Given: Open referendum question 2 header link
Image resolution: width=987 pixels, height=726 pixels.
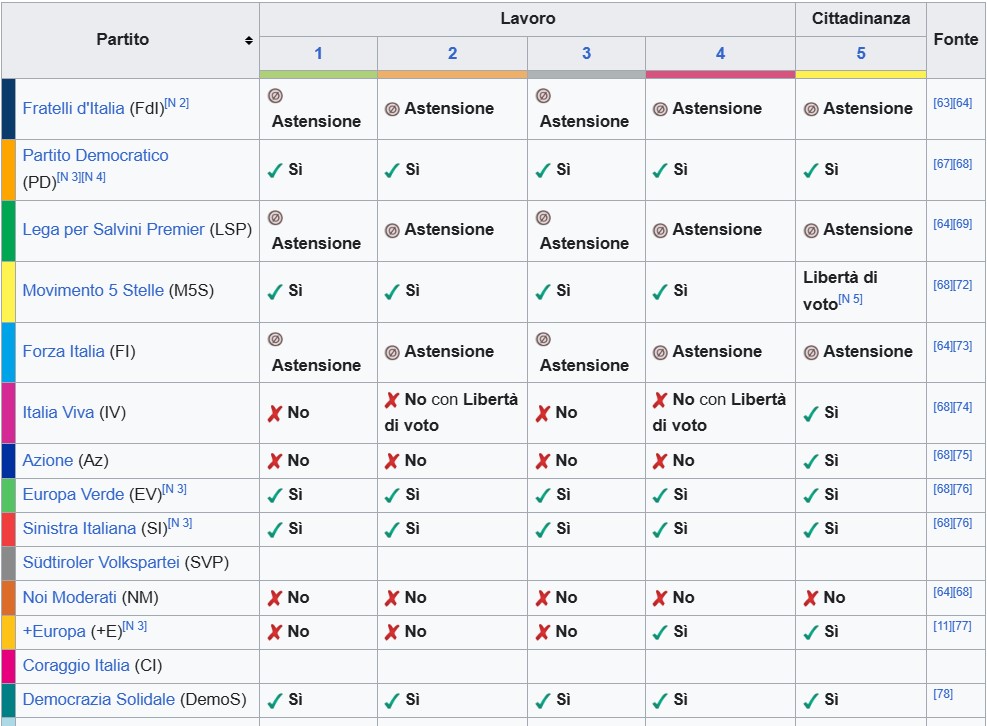Looking at the screenshot, I should 453,54.
